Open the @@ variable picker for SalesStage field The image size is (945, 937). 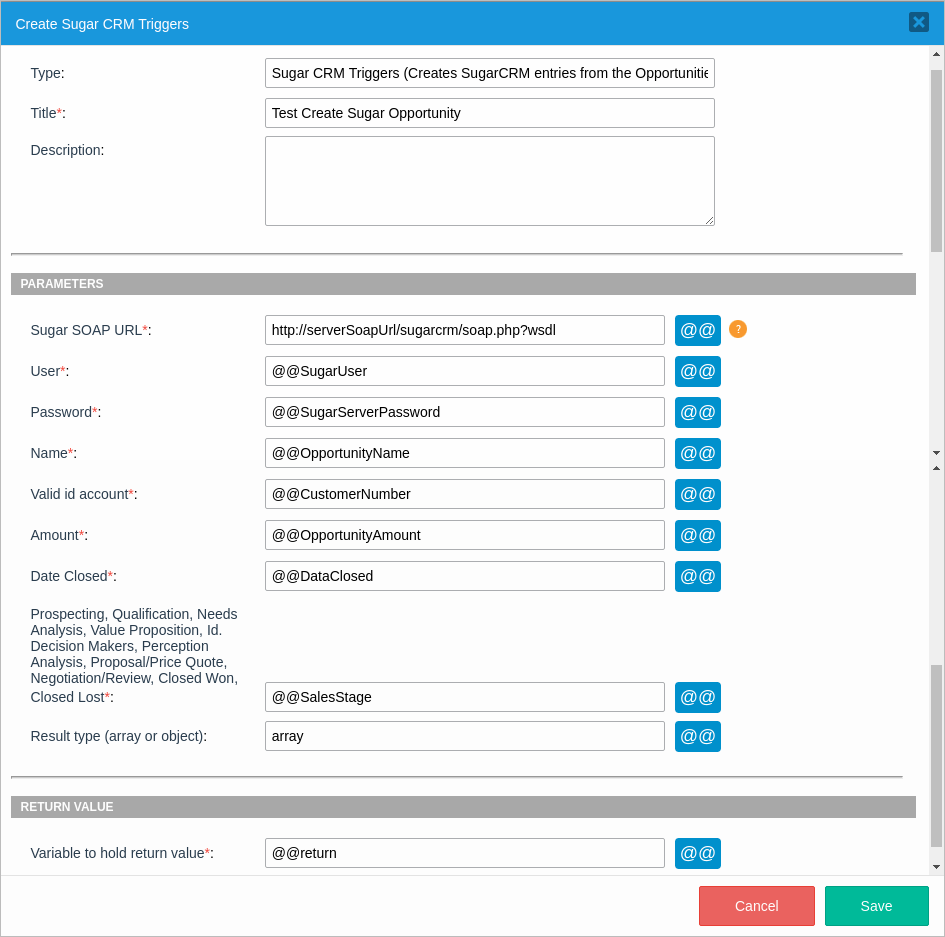tap(697, 697)
